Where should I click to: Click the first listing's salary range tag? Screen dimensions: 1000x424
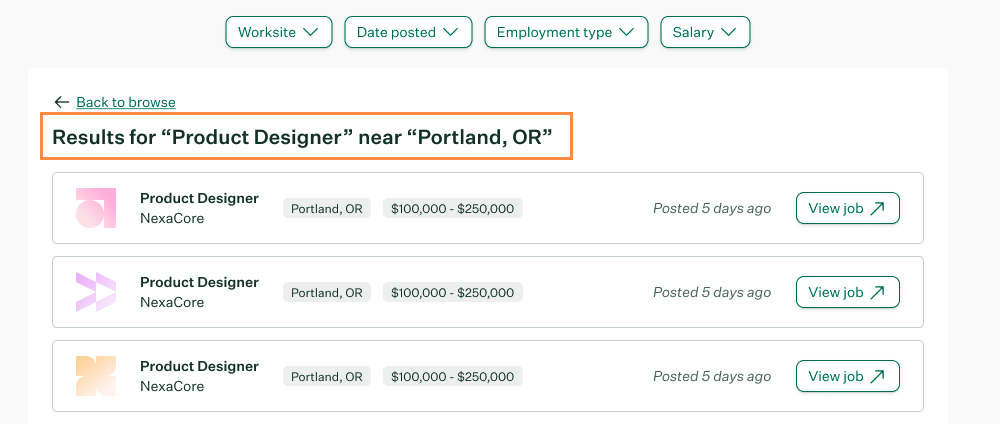click(453, 208)
